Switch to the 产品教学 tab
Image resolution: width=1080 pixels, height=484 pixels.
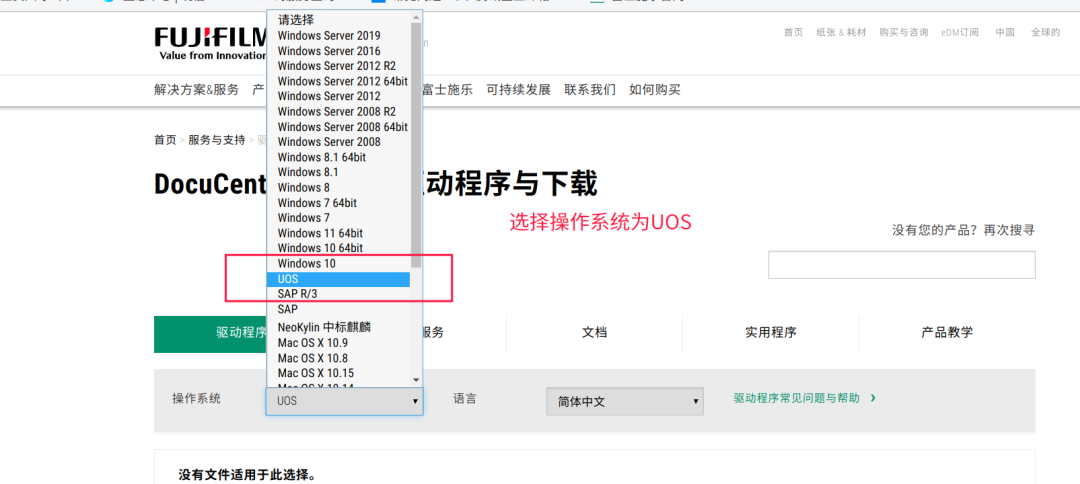click(947, 333)
